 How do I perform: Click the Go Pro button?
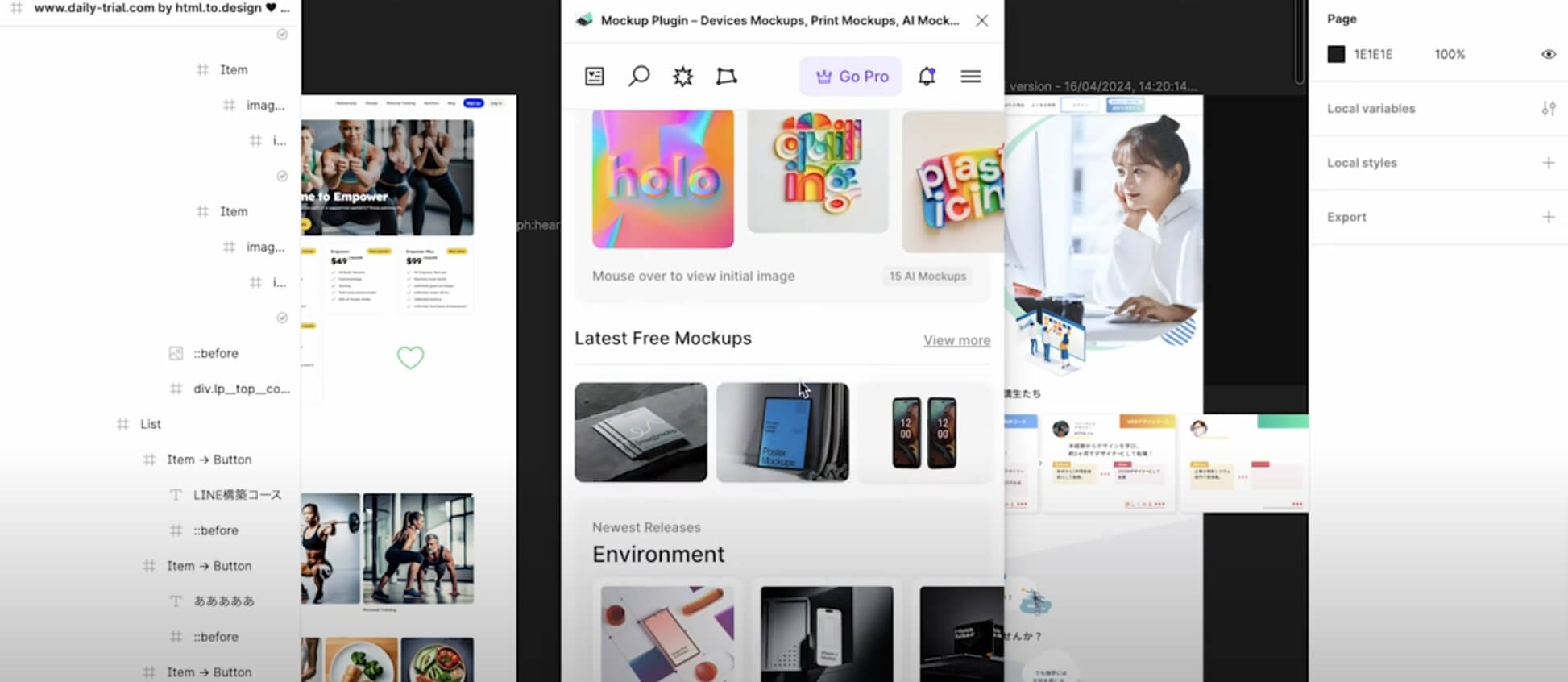pos(851,76)
